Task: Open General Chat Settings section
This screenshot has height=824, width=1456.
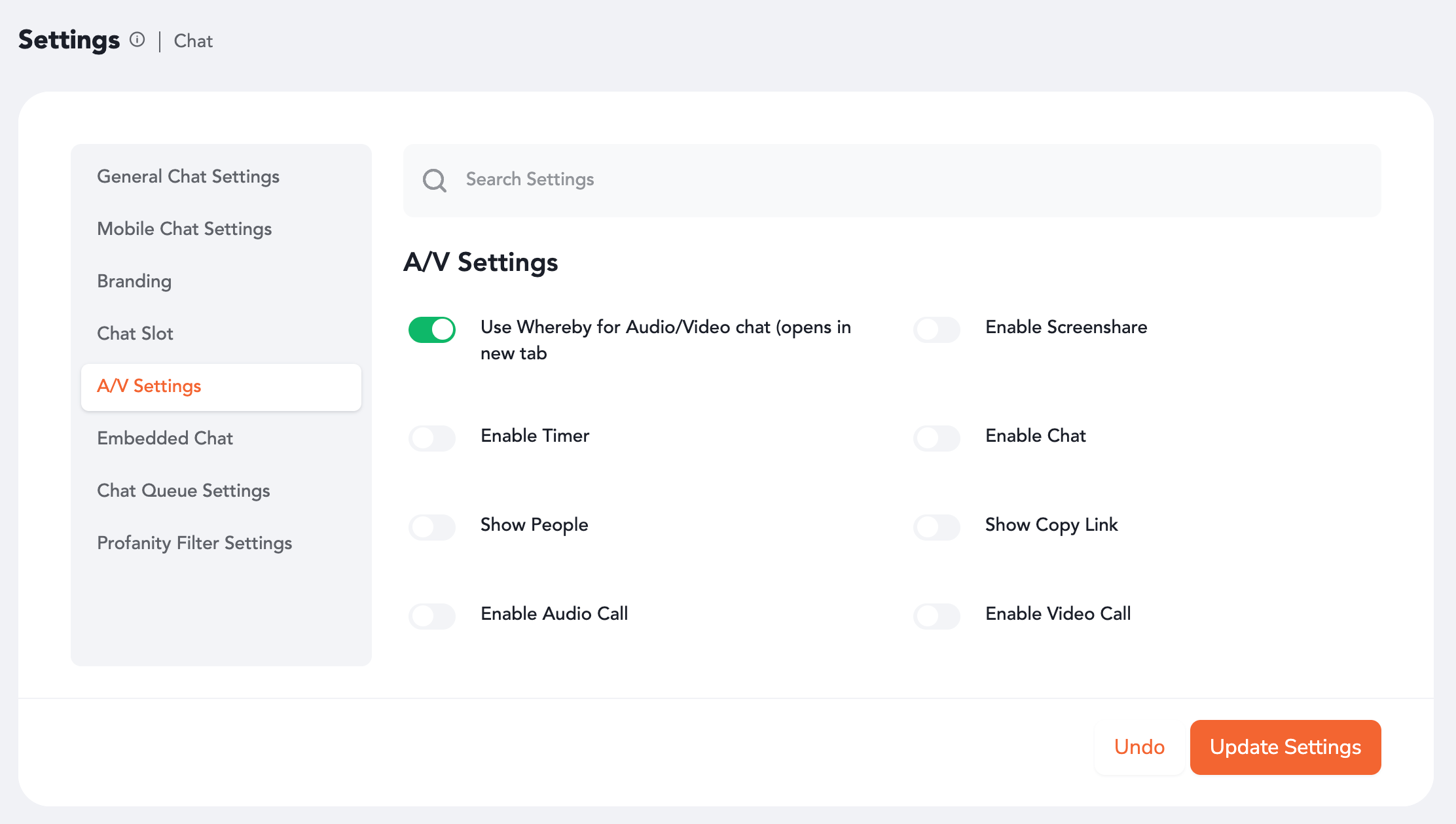Action: pos(188,177)
